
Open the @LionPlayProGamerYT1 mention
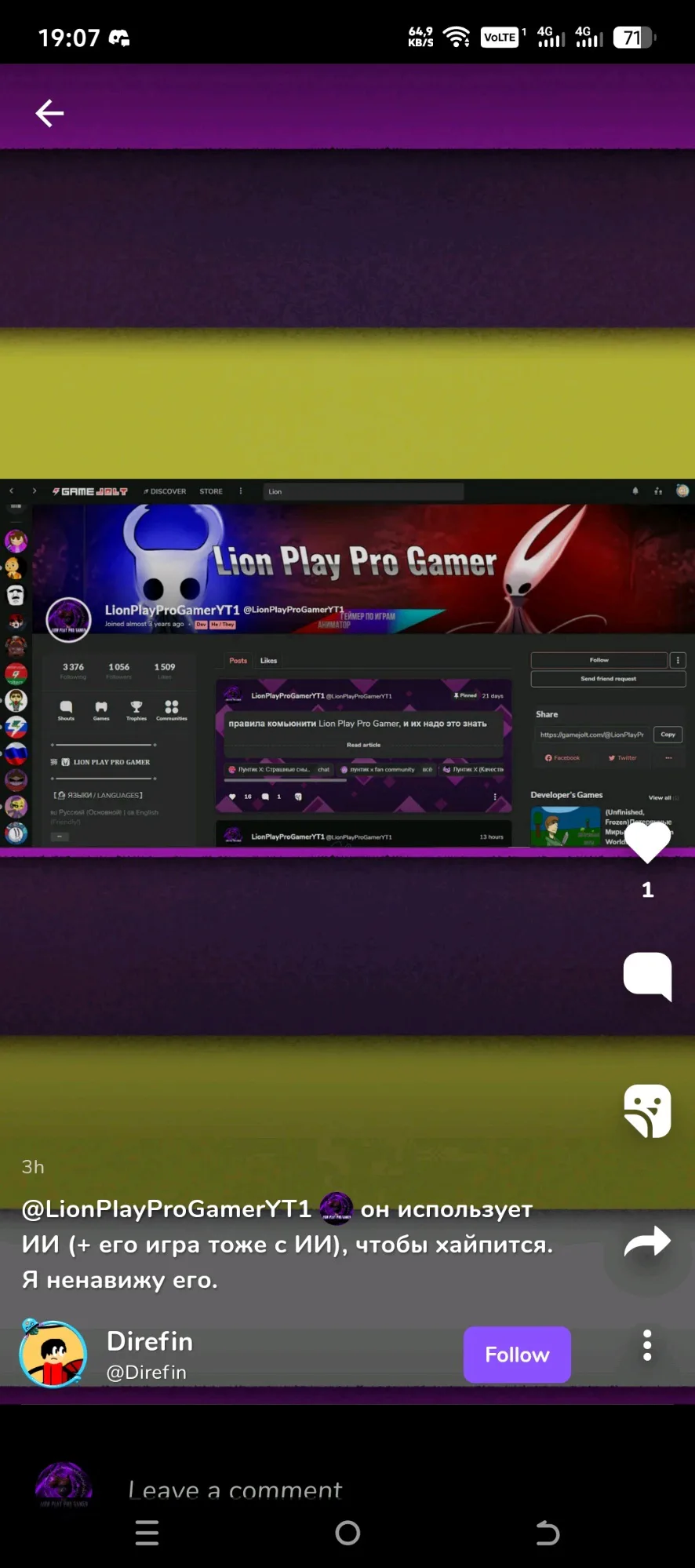(x=166, y=1209)
